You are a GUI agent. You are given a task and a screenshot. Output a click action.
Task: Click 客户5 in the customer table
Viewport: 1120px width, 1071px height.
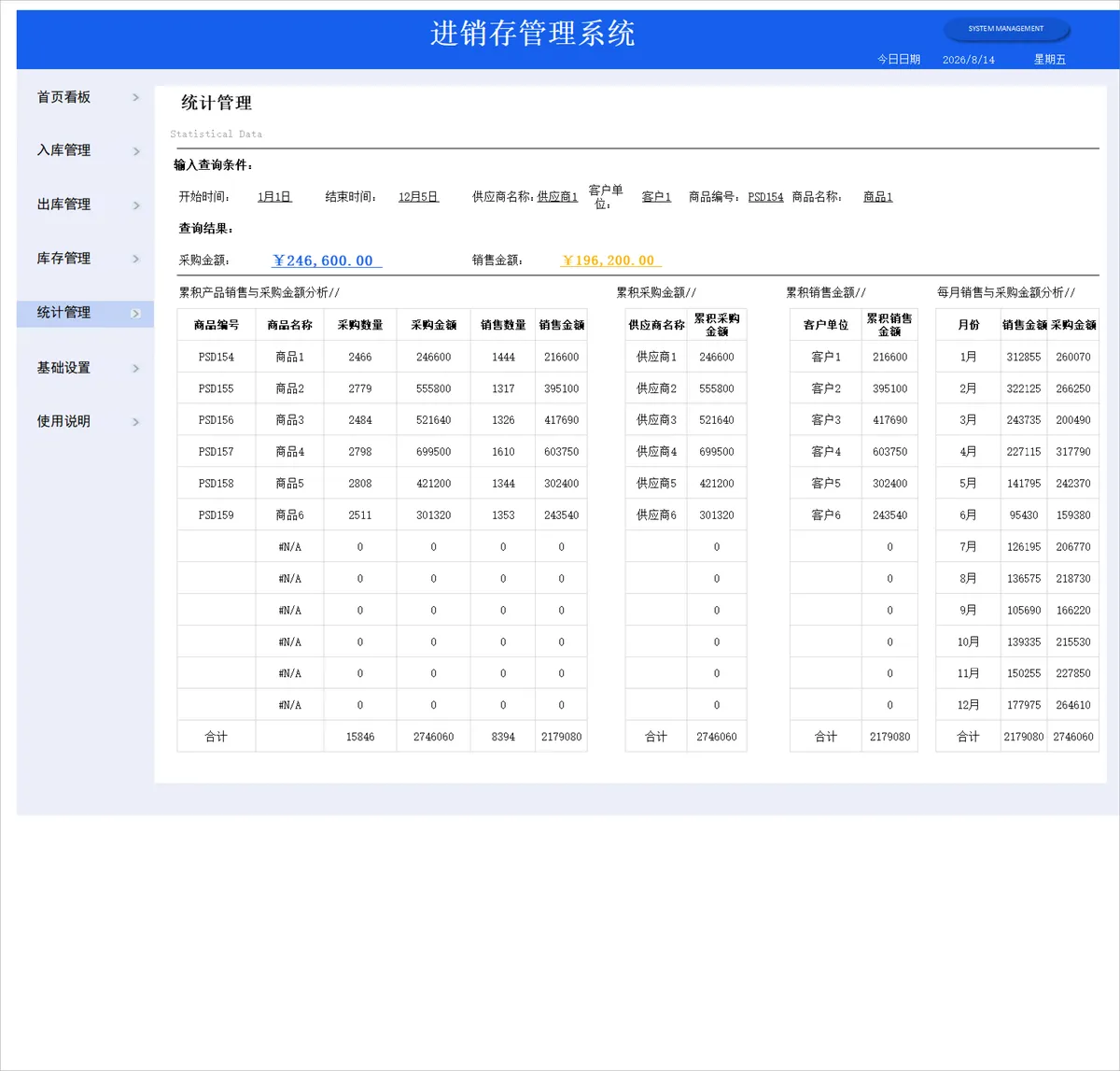pyautogui.click(x=826, y=484)
